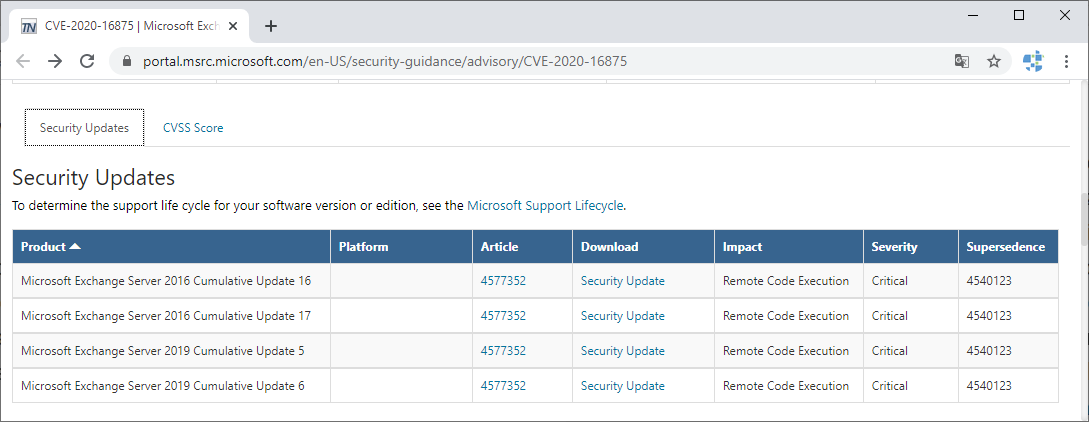Download Security Update for Exchange 2016 CU 17

click(x=622, y=316)
